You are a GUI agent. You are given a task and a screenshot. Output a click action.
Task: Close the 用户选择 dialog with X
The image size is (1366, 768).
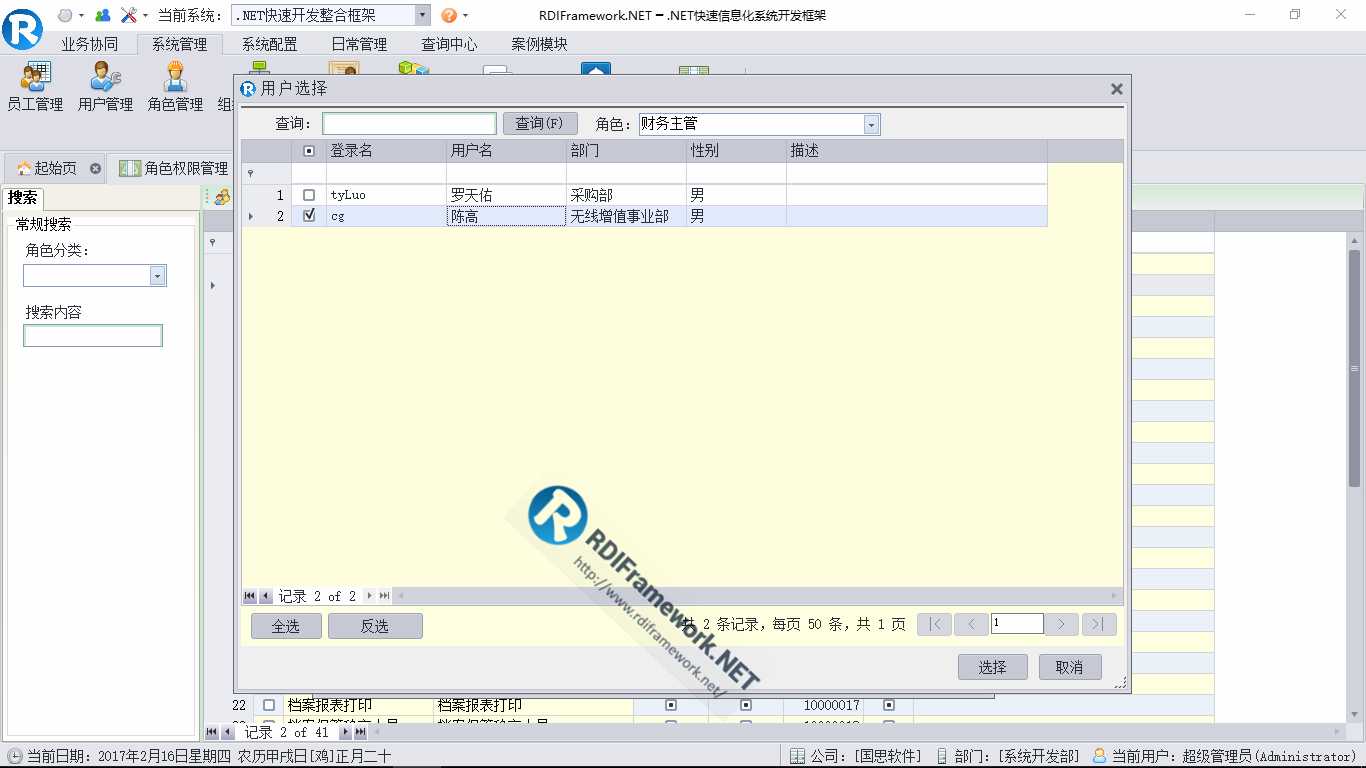[x=1116, y=89]
